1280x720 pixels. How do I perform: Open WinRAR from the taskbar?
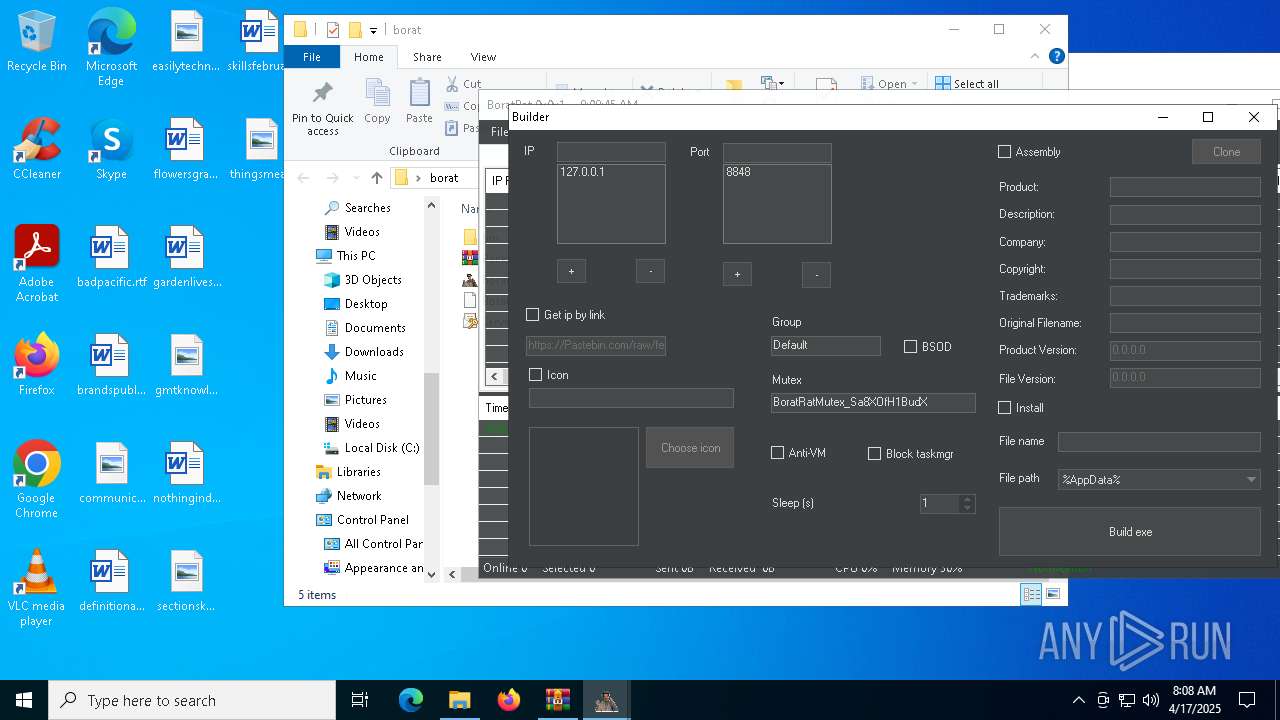tap(557, 700)
